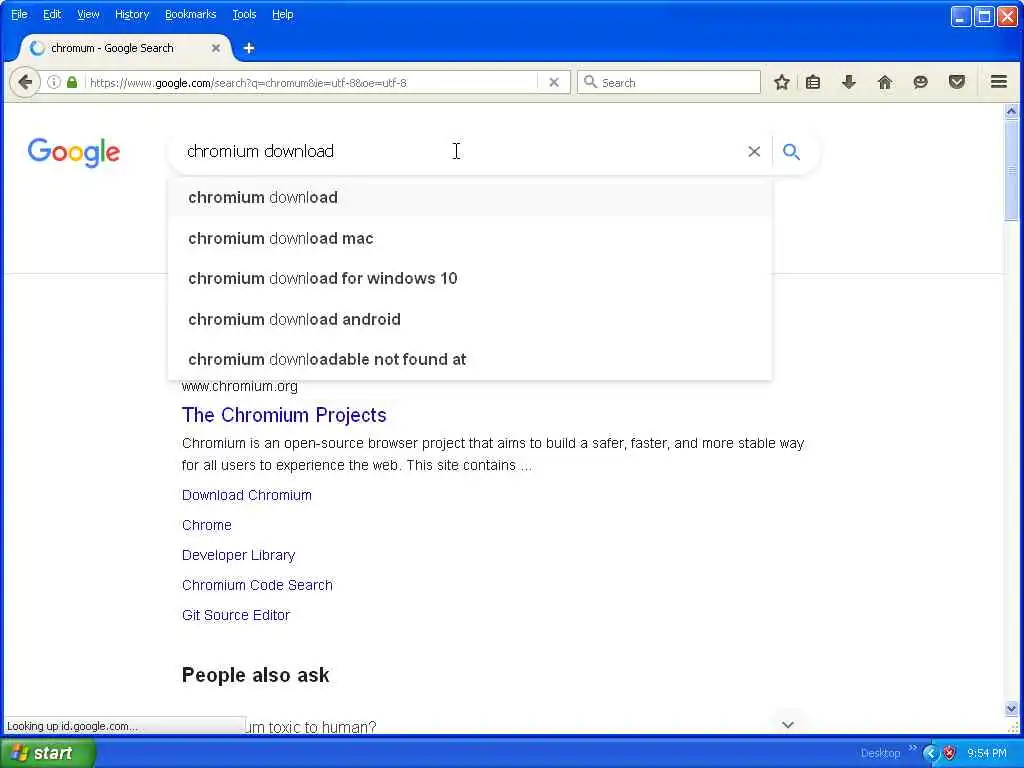Open the downloads arrow icon
This screenshot has height=768, width=1024.
(x=849, y=82)
